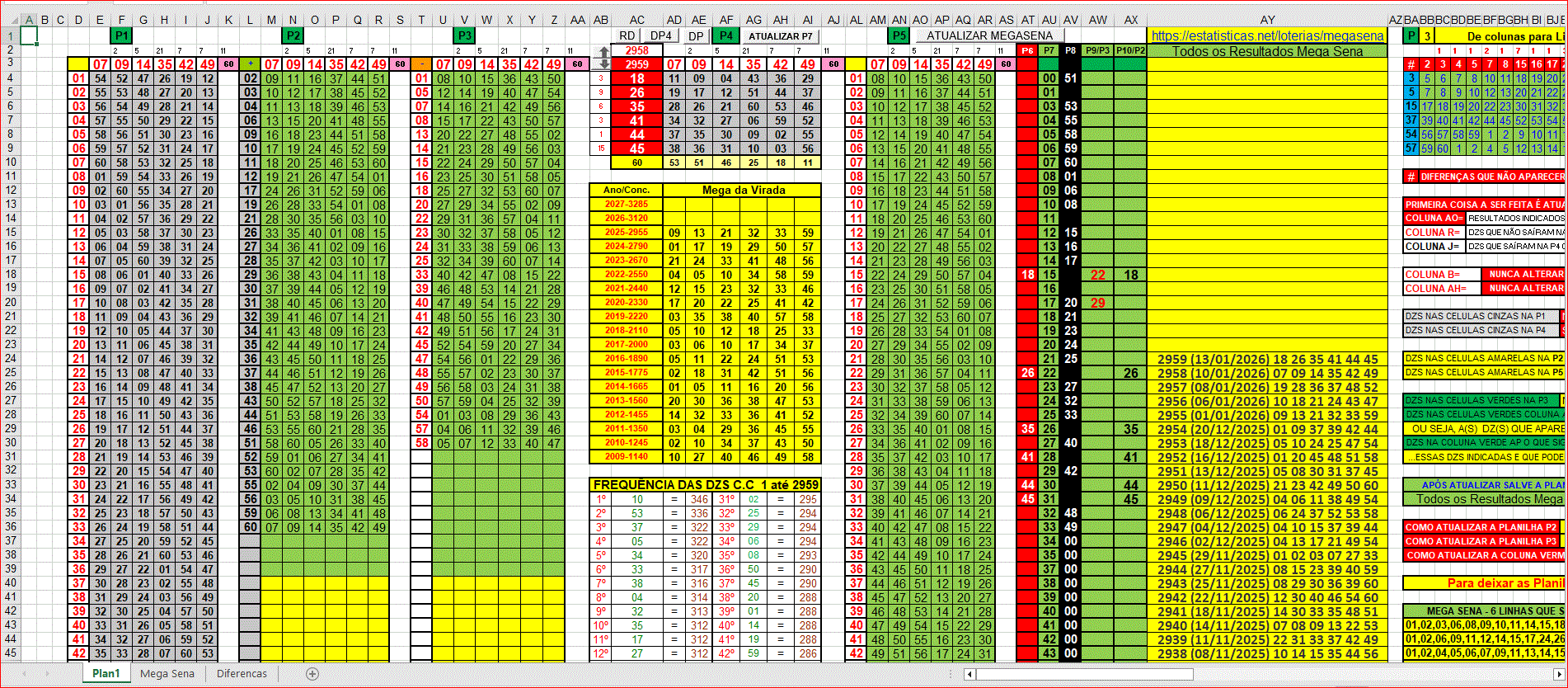Select the orange minus sign cell
Image resolution: width=1568 pixels, height=688 pixels.
(x=422, y=64)
